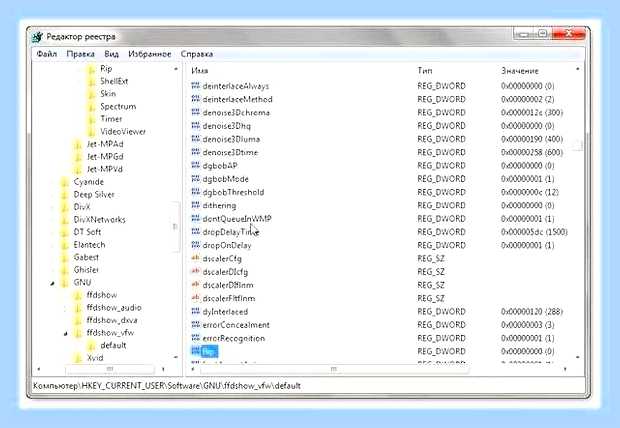Screen dimensions: 620x428
Task: Click the highlighted value in the last row
Action: point(209,351)
